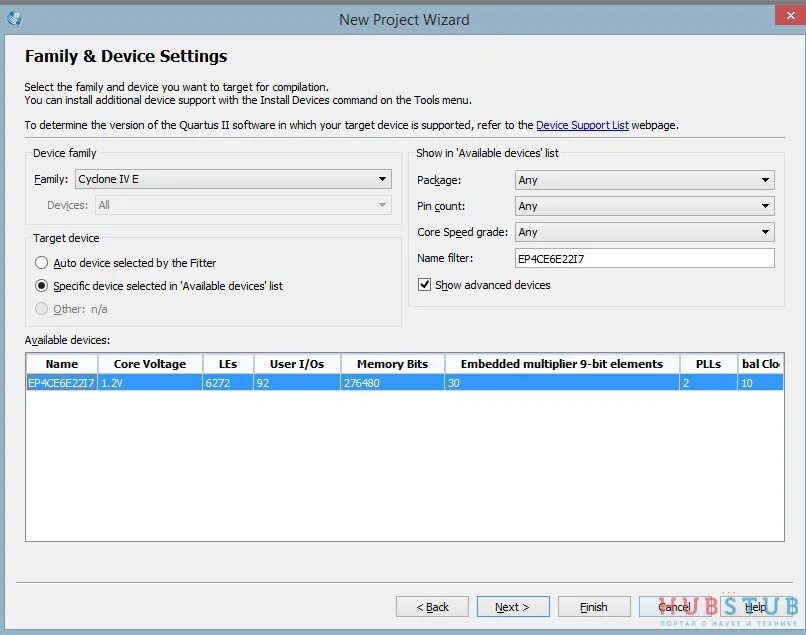Sort devices by the Name column header
The height and width of the screenshot is (635, 806).
62,364
